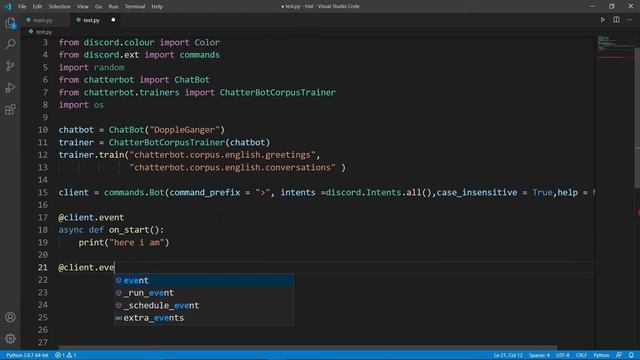Click '@client.event' decorator on line 17
640x360 pixels.
91,217
